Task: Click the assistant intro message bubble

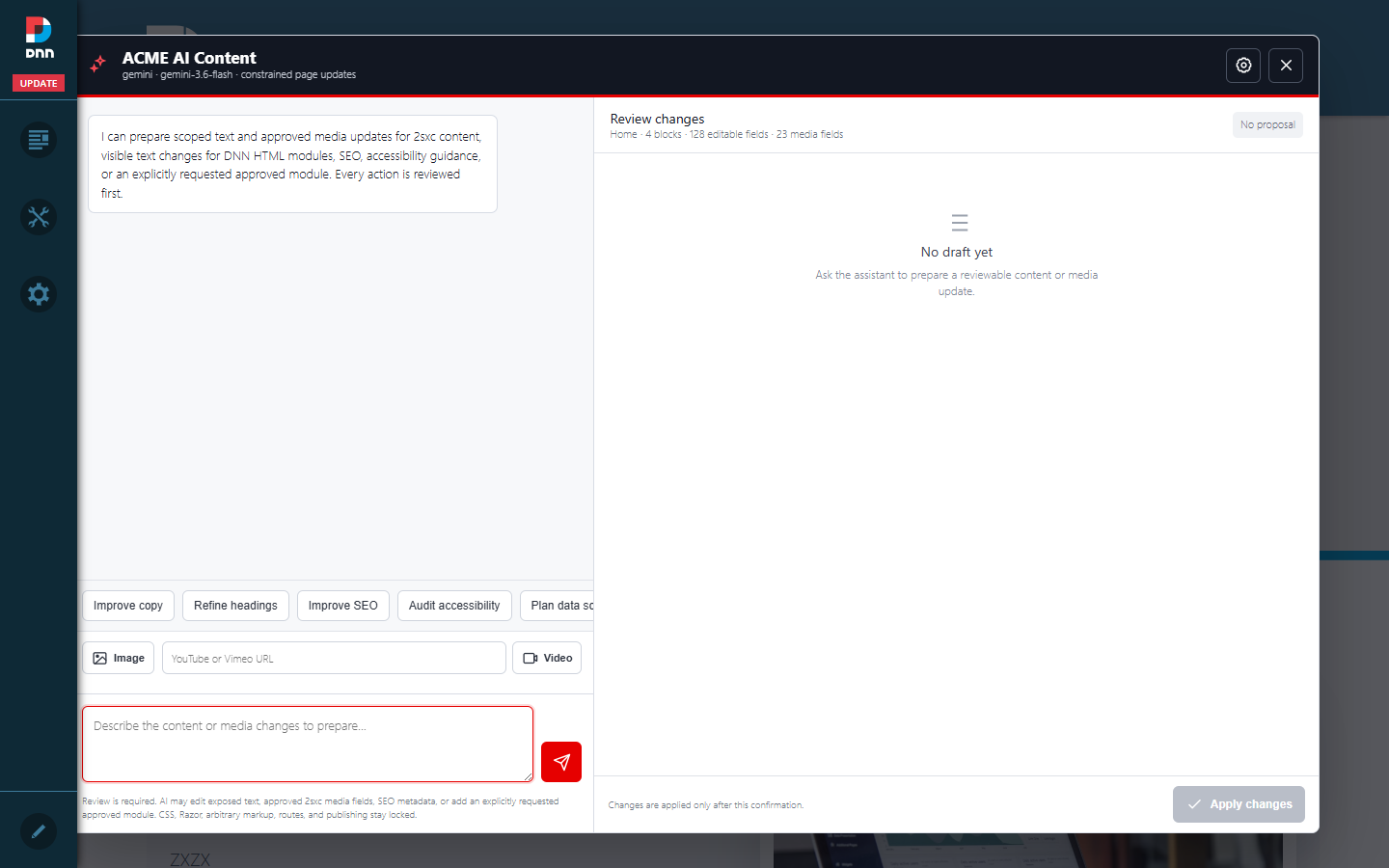Action: click(x=292, y=164)
